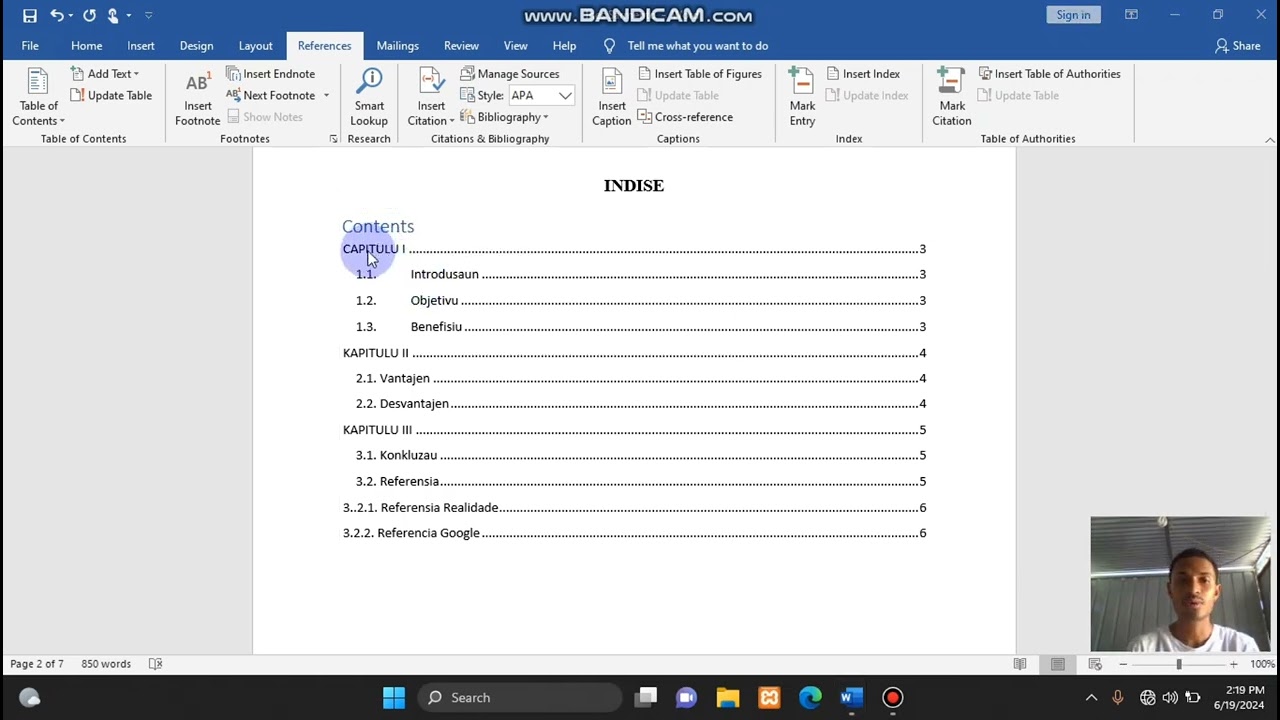The image size is (1280, 720).
Task: Click the Page 2 of 7 indicator
Action: 37,664
